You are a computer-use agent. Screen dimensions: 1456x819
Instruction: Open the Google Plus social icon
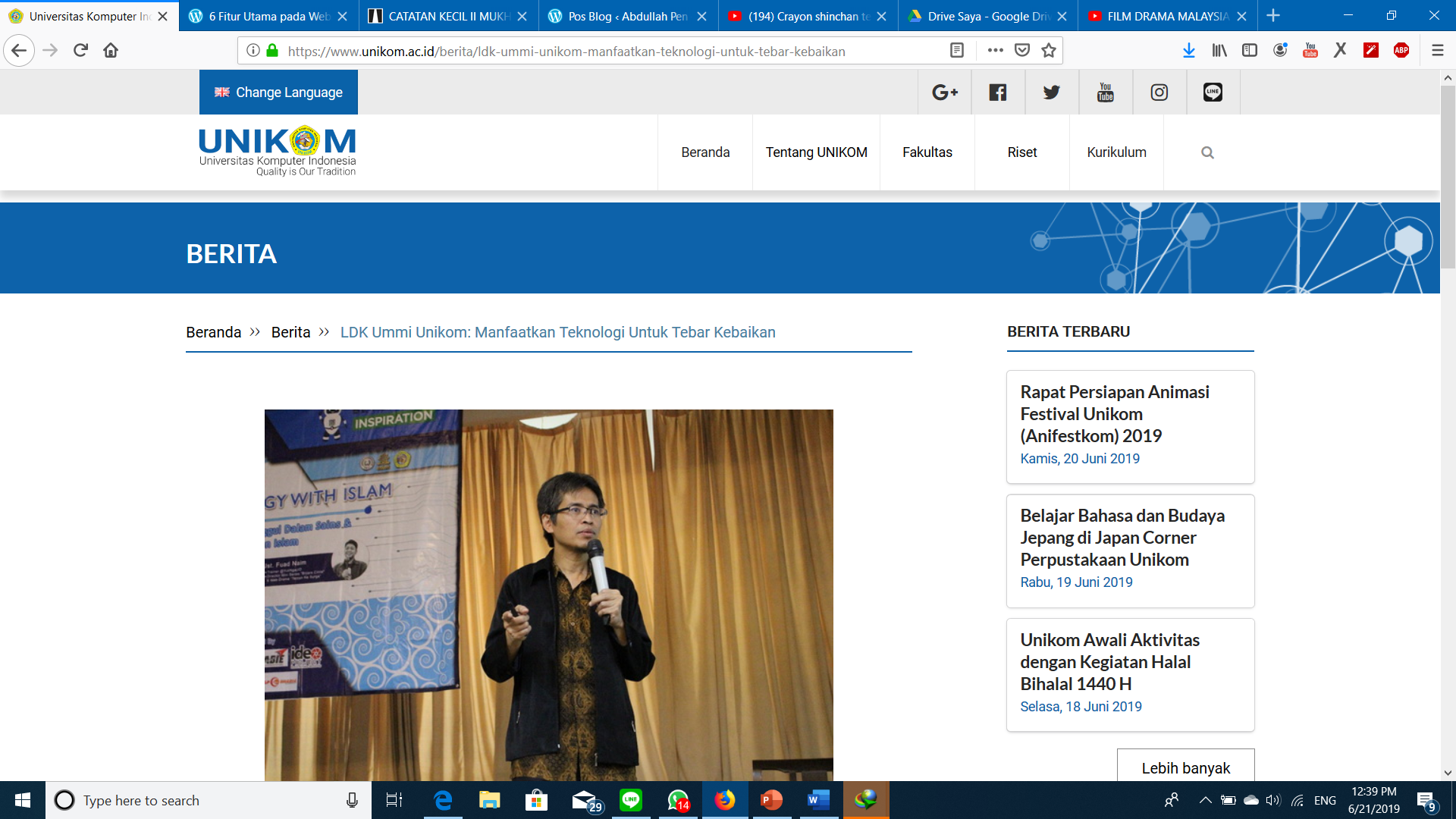pyautogui.click(x=944, y=93)
